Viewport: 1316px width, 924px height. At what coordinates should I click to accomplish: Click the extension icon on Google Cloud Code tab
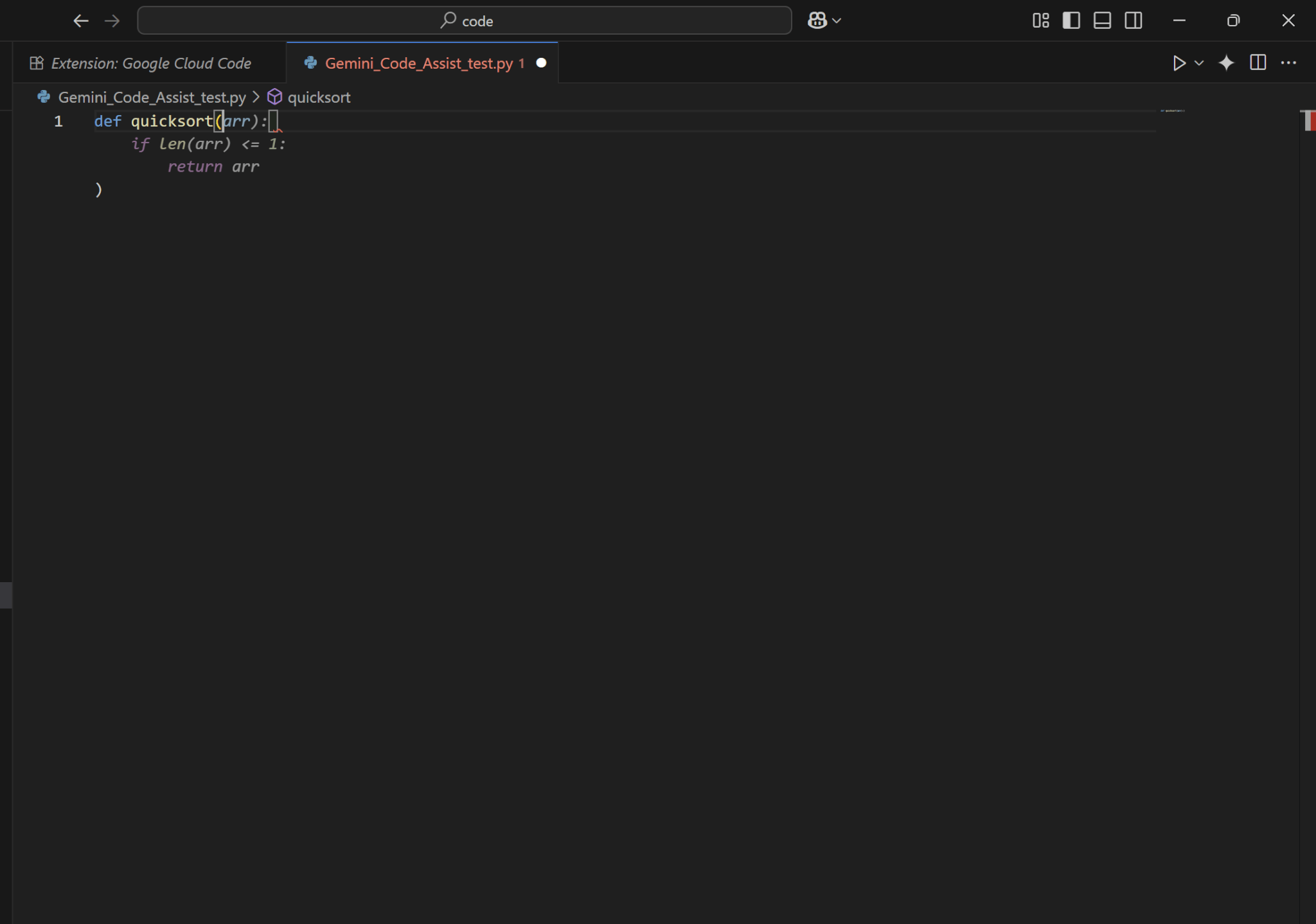point(37,63)
